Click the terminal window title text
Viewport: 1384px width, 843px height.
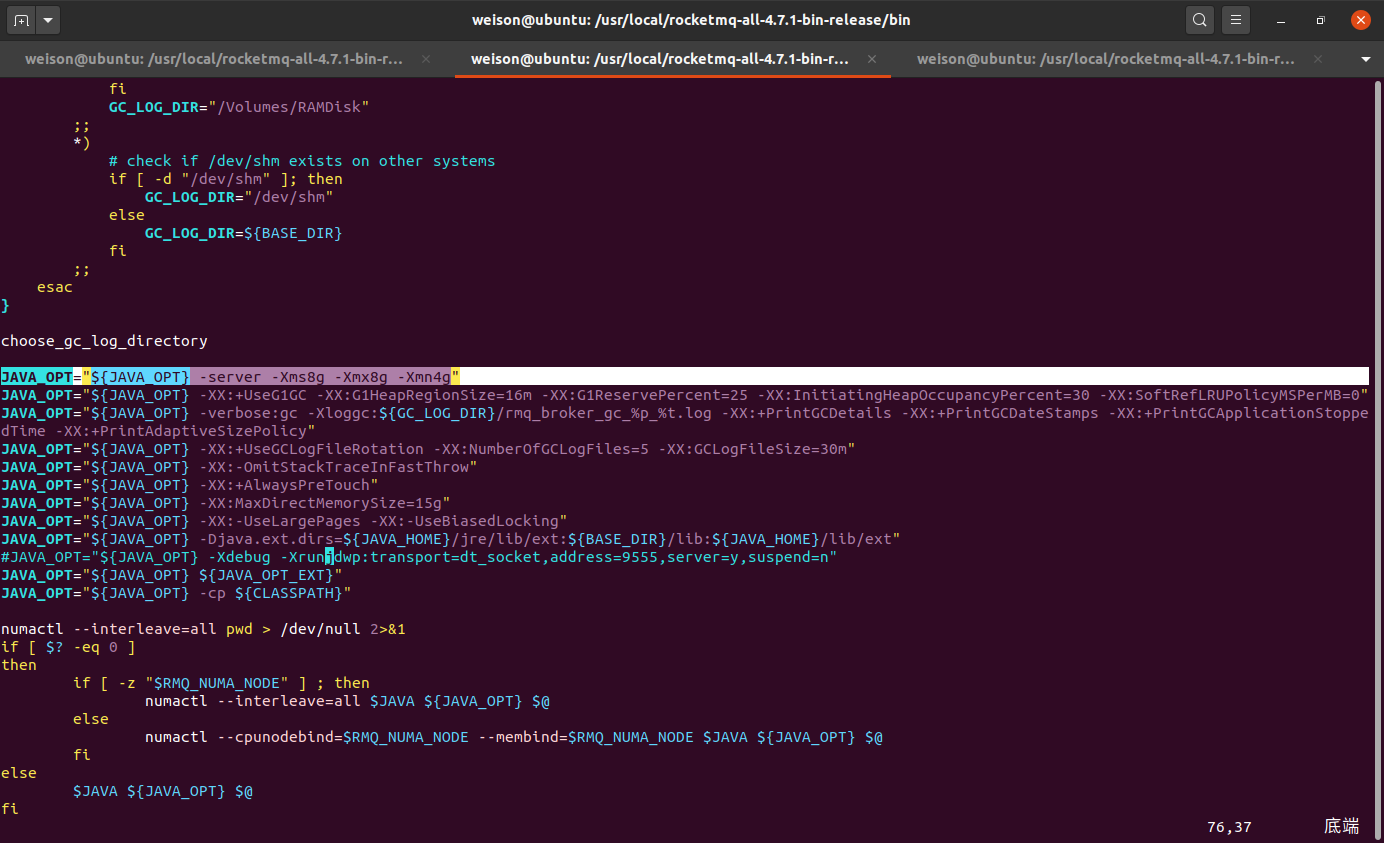pos(691,20)
